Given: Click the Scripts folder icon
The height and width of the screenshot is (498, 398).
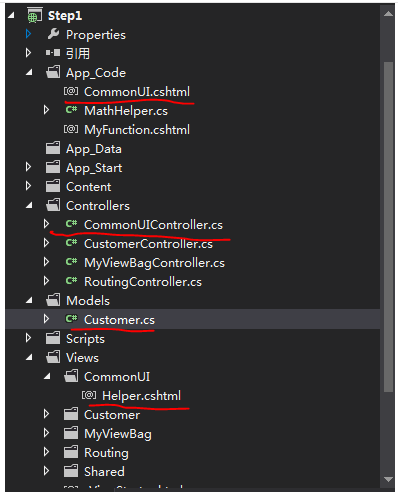Looking at the screenshot, I should 53,338.
